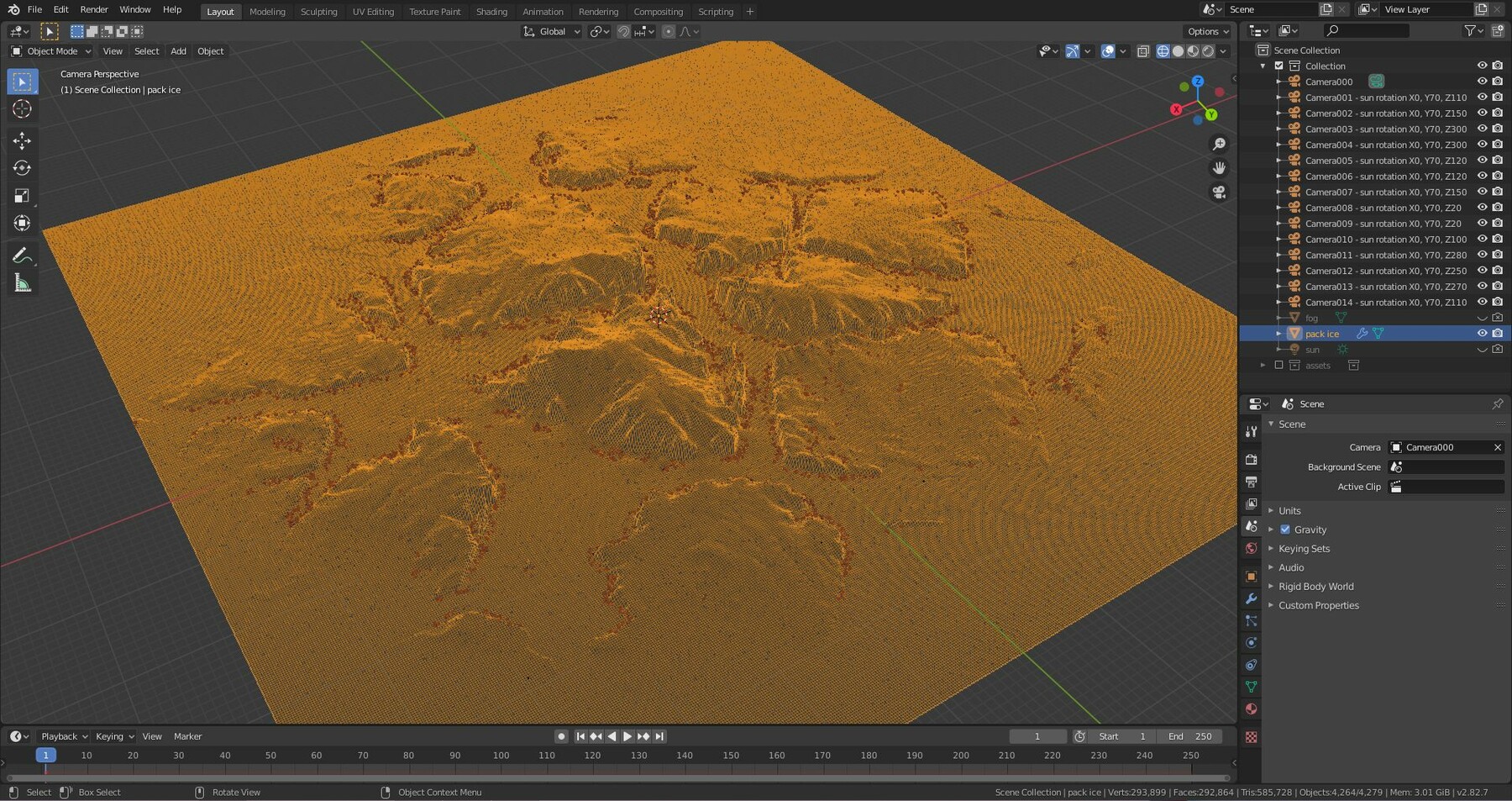Select the Measure tool
Viewport: 1512px width, 801px height.
(x=22, y=283)
